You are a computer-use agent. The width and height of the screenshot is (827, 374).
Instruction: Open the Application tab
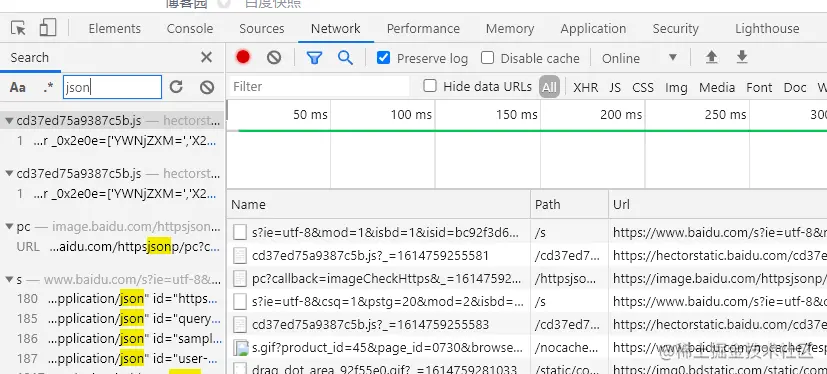pyautogui.click(x=593, y=28)
